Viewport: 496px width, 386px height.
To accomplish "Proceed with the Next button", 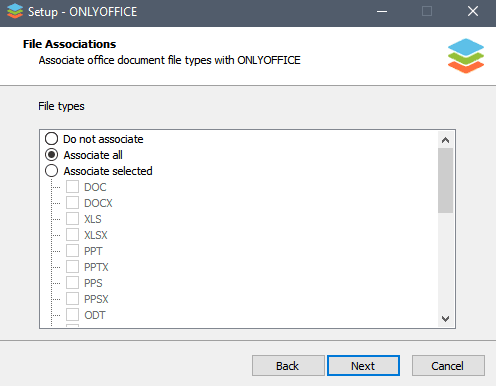I will click(x=363, y=366).
